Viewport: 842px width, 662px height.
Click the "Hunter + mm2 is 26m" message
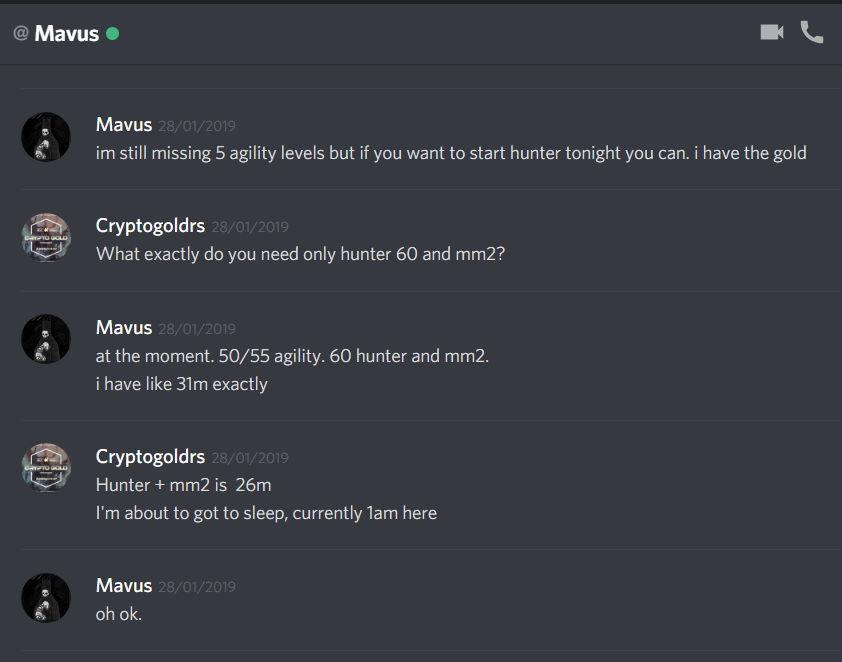coord(184,485)
